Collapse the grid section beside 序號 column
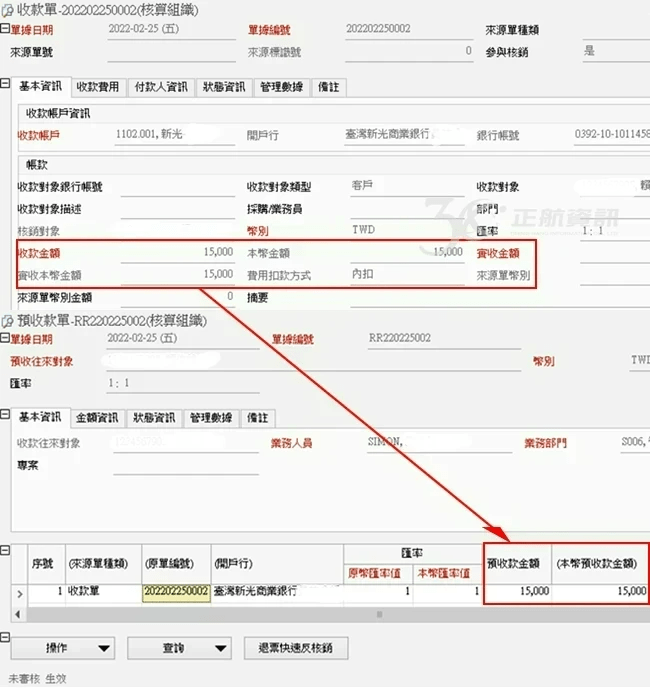 point(5,553)
